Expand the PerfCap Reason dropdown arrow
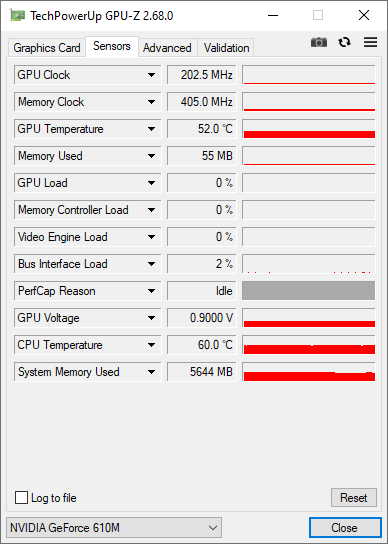The image size is (388, 544). (x=151, y=291)
